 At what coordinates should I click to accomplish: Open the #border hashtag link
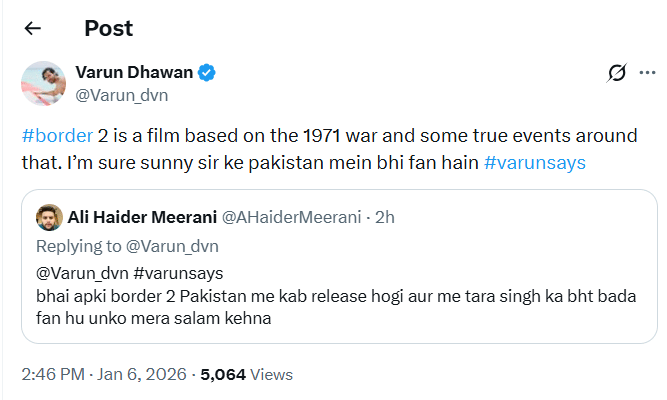(55, 135)
